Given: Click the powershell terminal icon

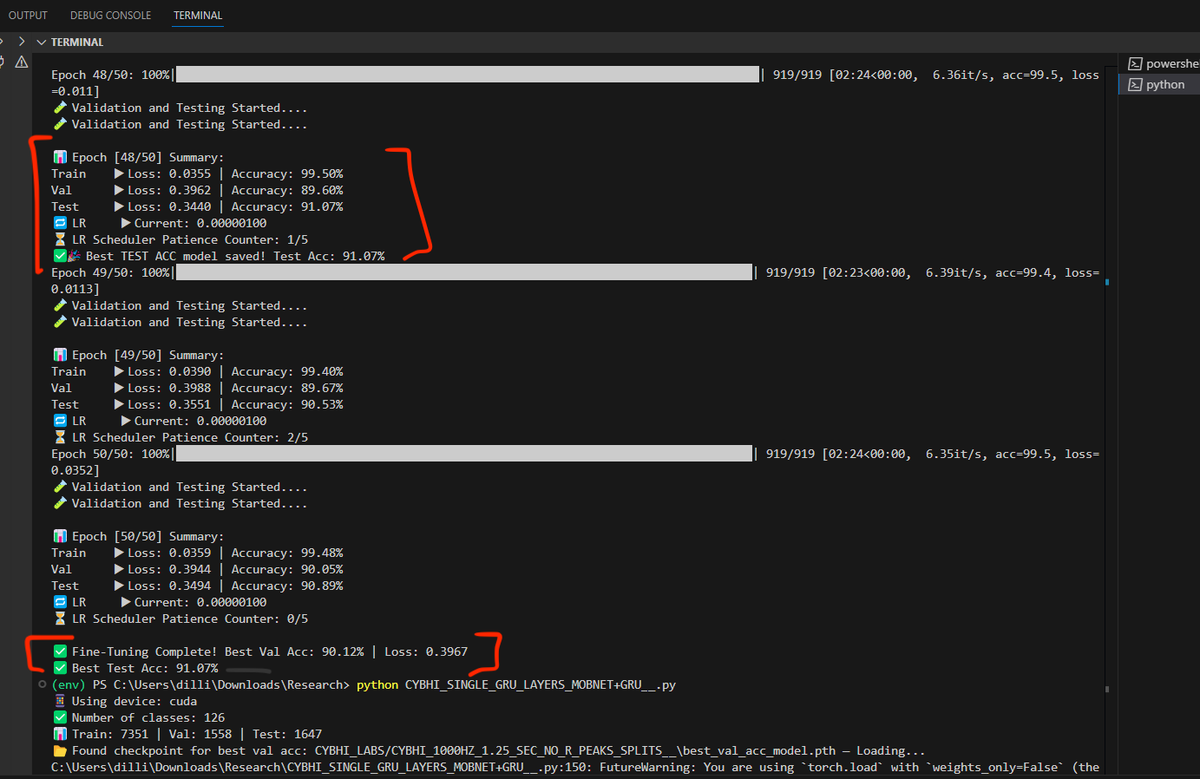Looking at the screenshot, I should point(1135,64).
